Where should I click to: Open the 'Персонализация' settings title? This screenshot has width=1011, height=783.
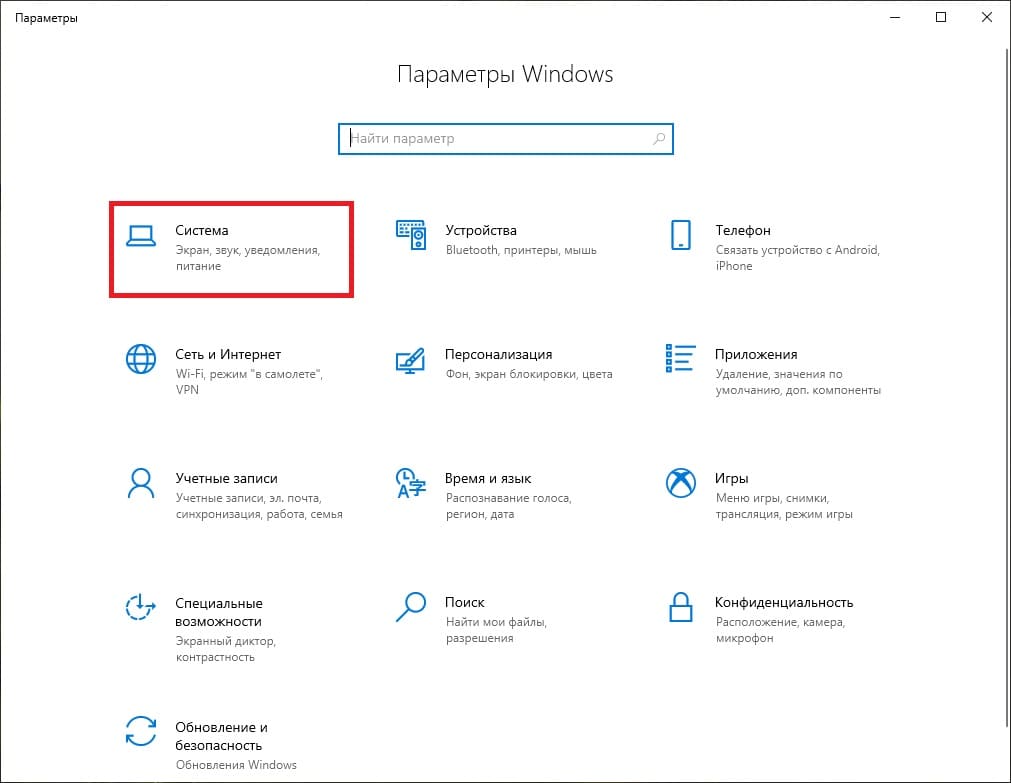pos(498,354)
